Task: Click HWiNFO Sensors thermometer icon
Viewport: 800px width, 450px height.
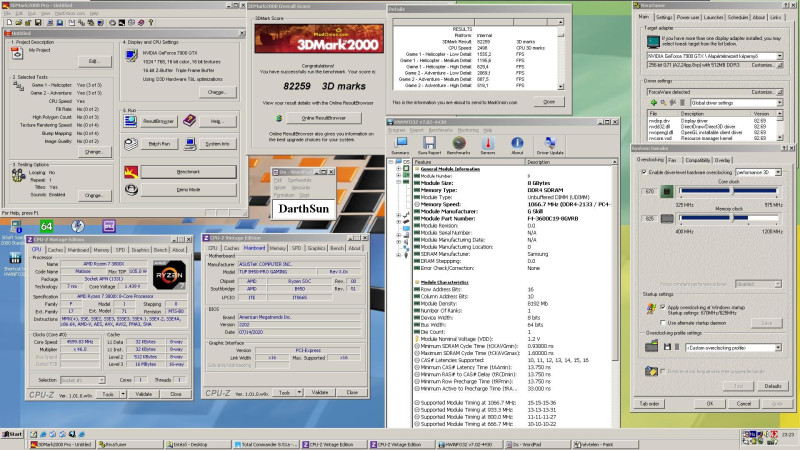Action: (x=488, y=145)
